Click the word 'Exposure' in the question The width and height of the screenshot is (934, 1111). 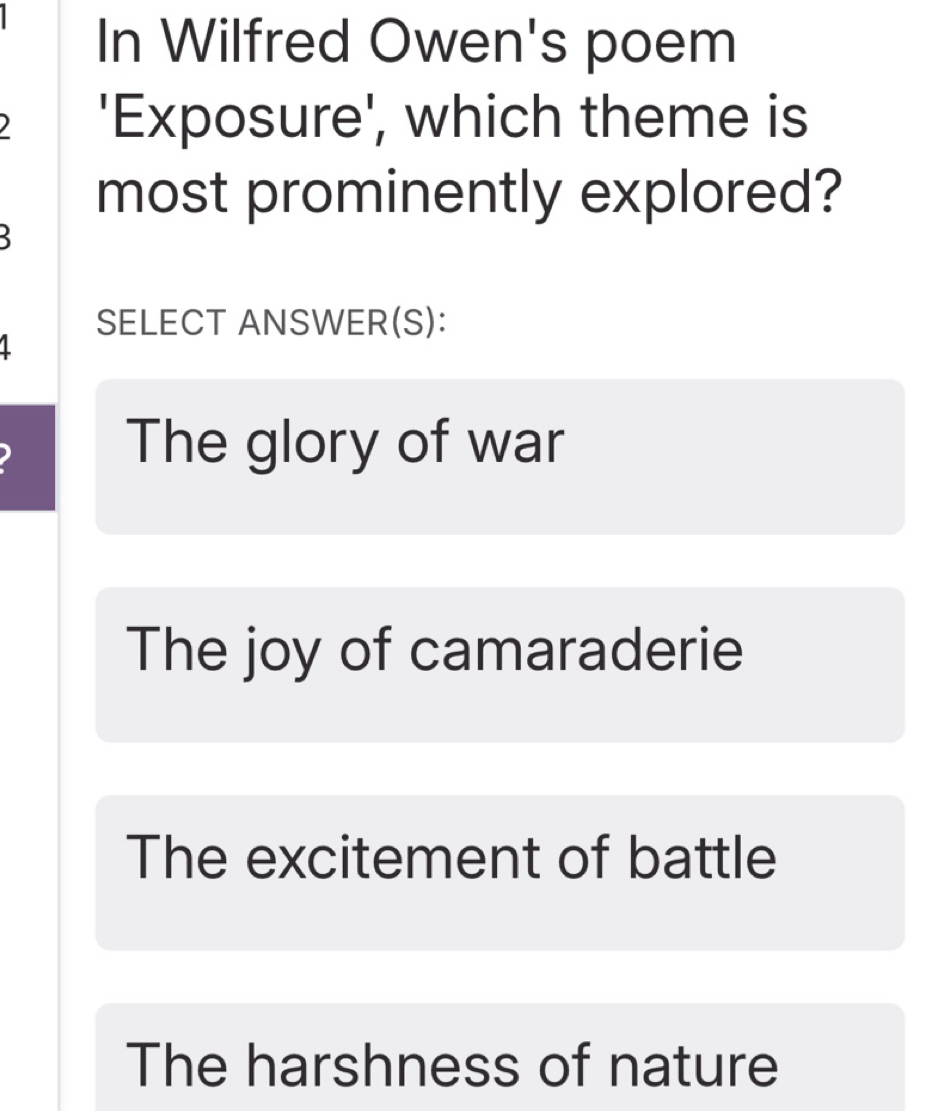point(238,118)
